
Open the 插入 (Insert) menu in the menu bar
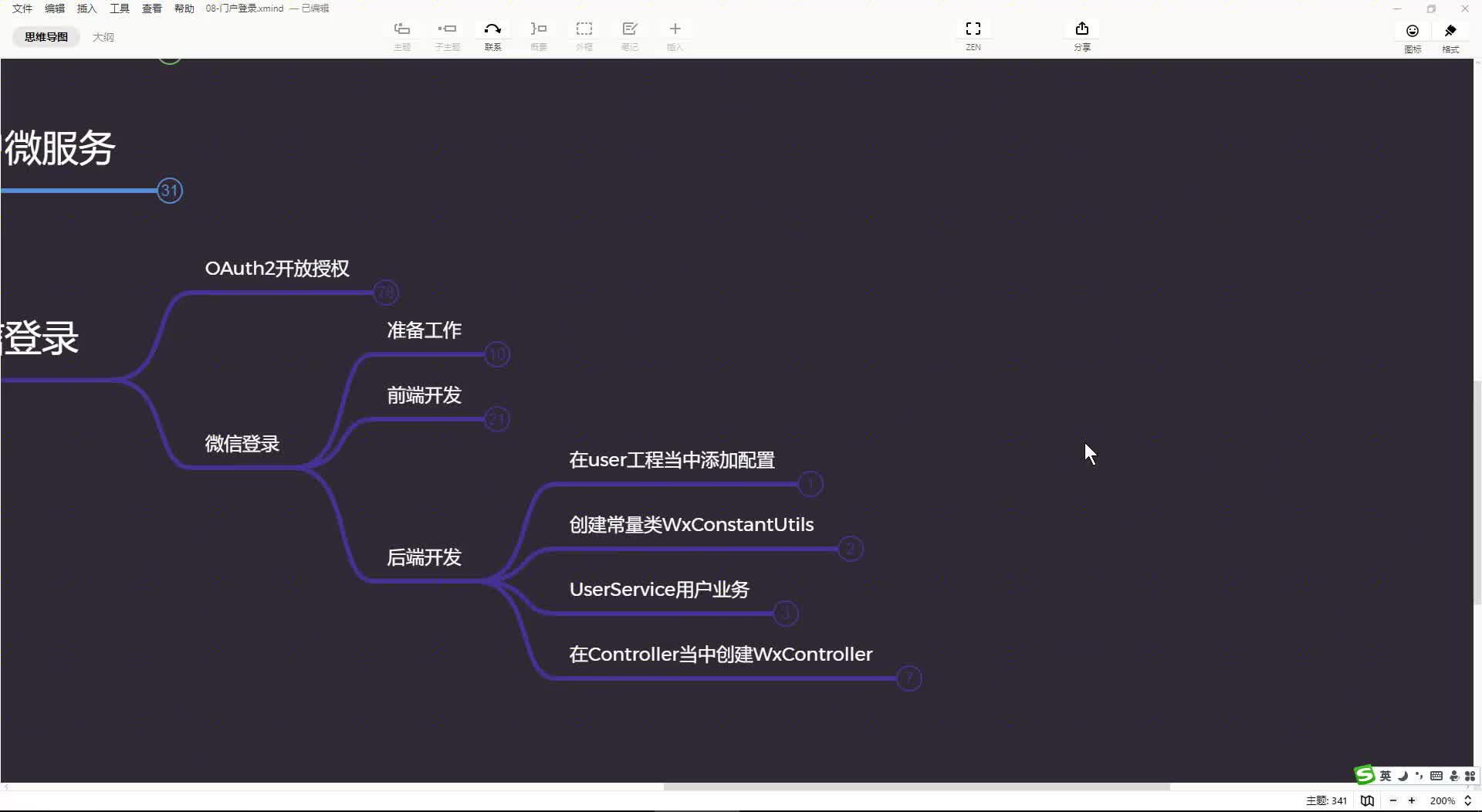(x=87, y=8)
